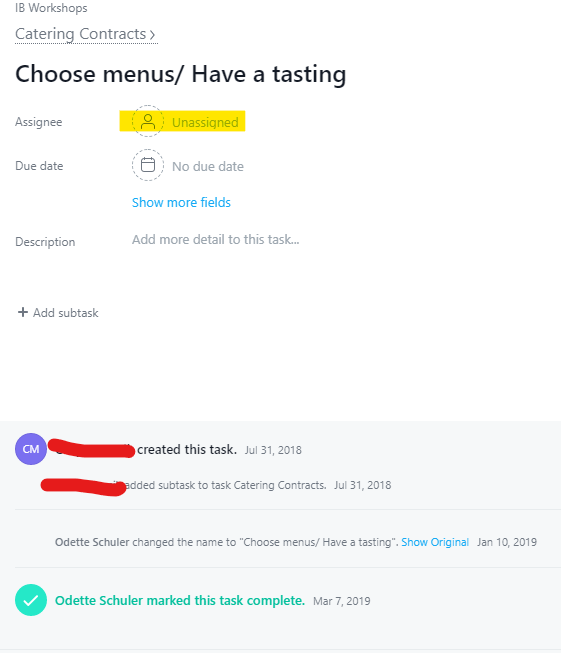Expand the chevron next to Catering Contracts

coord(152,35)
